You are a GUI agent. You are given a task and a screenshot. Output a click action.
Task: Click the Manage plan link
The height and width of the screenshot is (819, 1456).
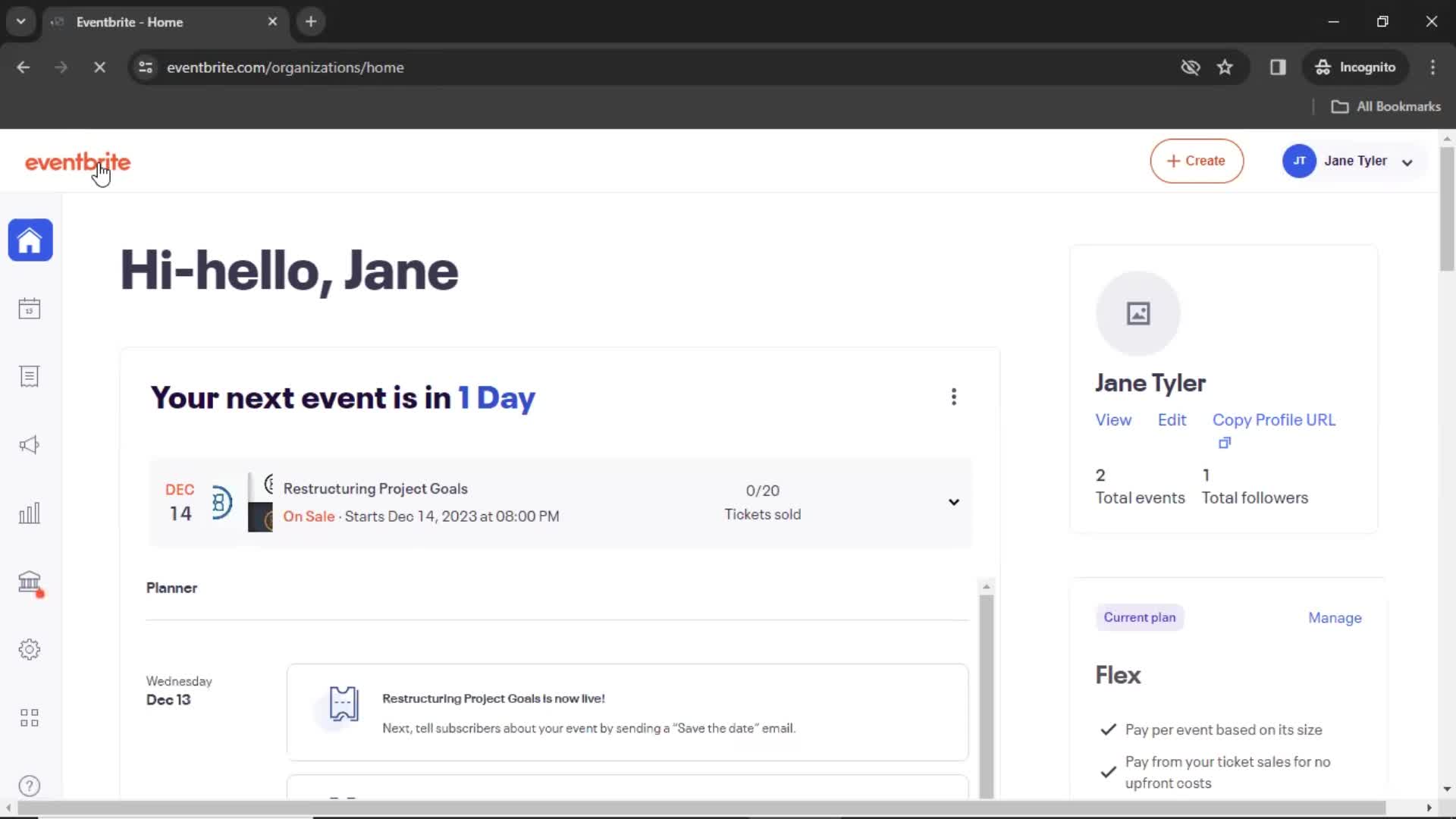pos(1335,618)
